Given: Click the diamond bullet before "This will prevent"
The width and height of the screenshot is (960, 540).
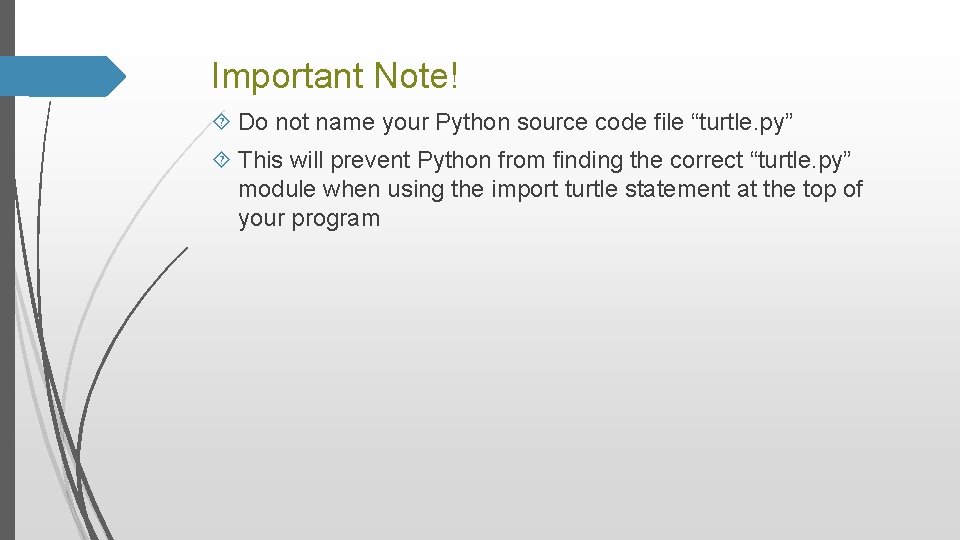Looking at the screenshot, I should click(221, 158).
